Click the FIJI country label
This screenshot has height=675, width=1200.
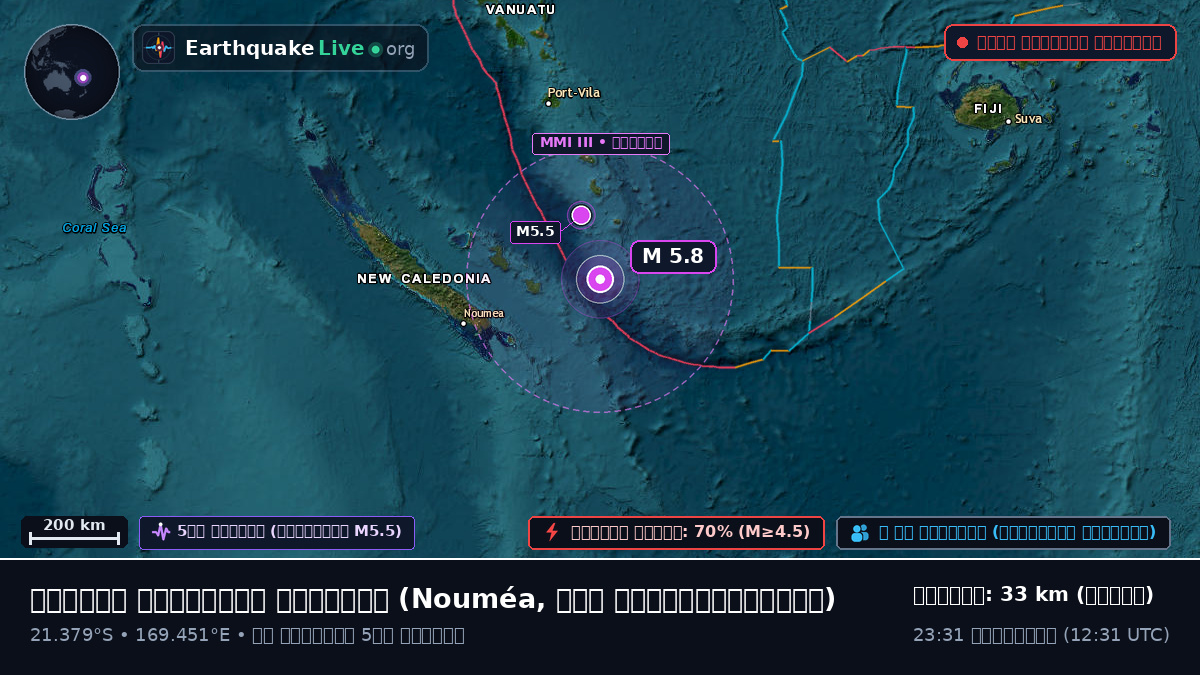(x=988, y=108)
